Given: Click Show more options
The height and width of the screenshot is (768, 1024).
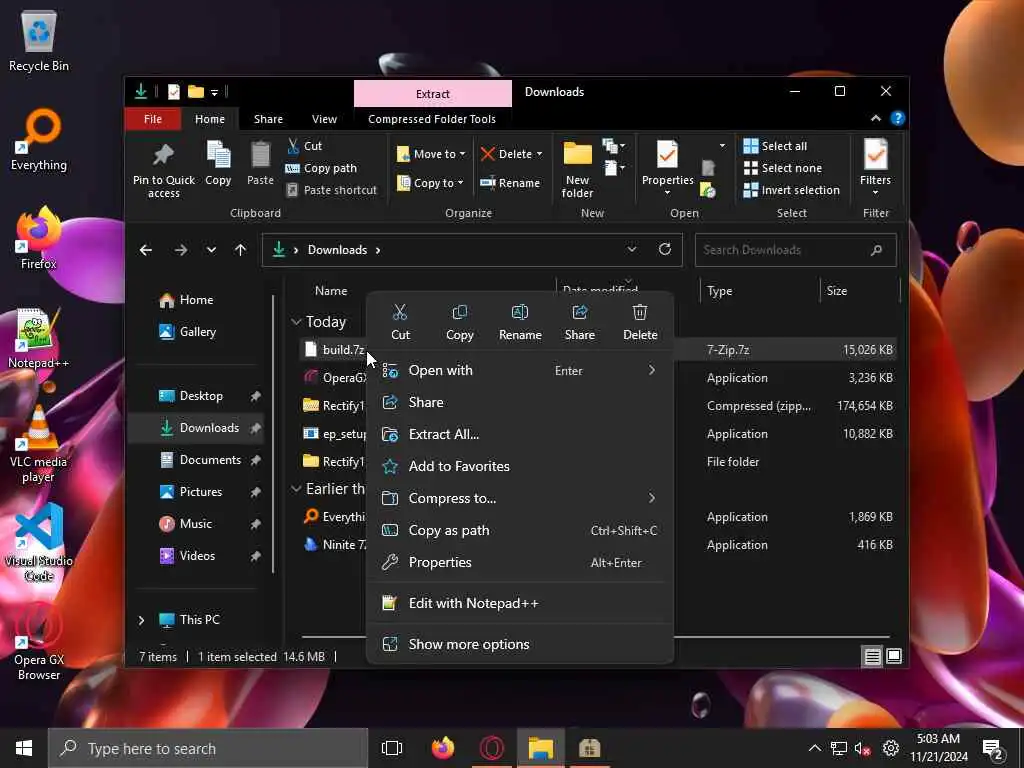Looking at the screenshot, I should 520,645.
